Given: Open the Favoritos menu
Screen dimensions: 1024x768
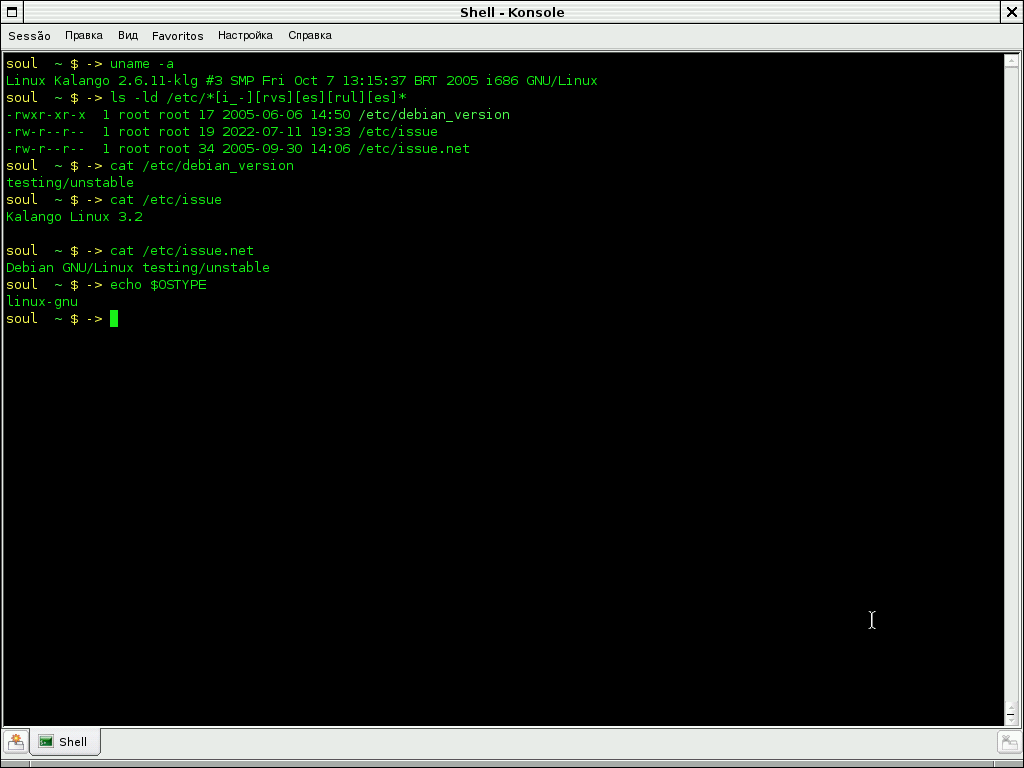Looking at the screenshot, I should (178, 36).
